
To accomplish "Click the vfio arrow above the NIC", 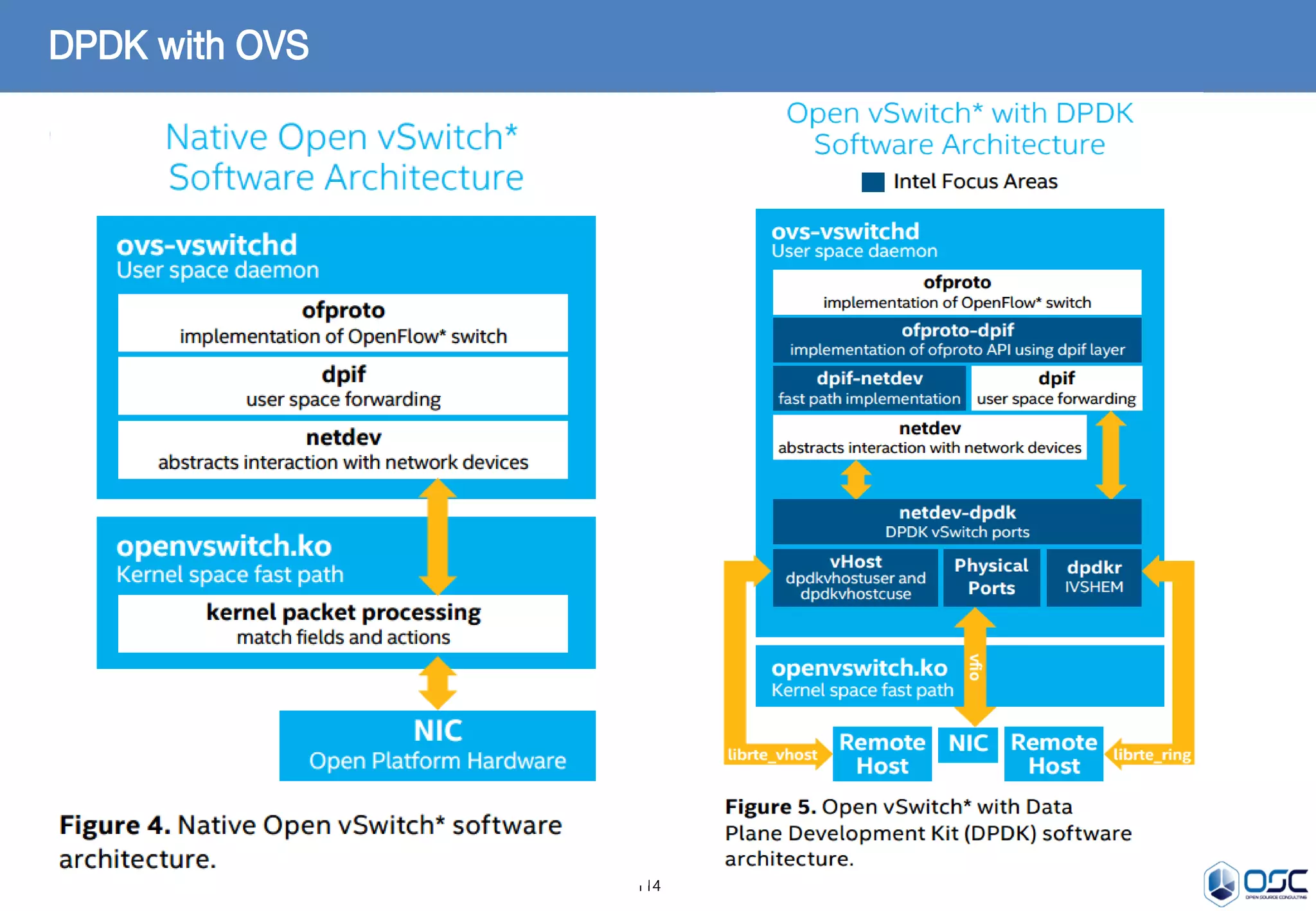I will pyautogui.click(x=975, y=667).
